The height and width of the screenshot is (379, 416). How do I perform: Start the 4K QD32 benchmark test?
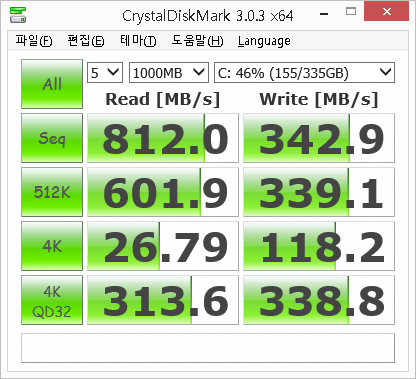[x=52, y=300]
